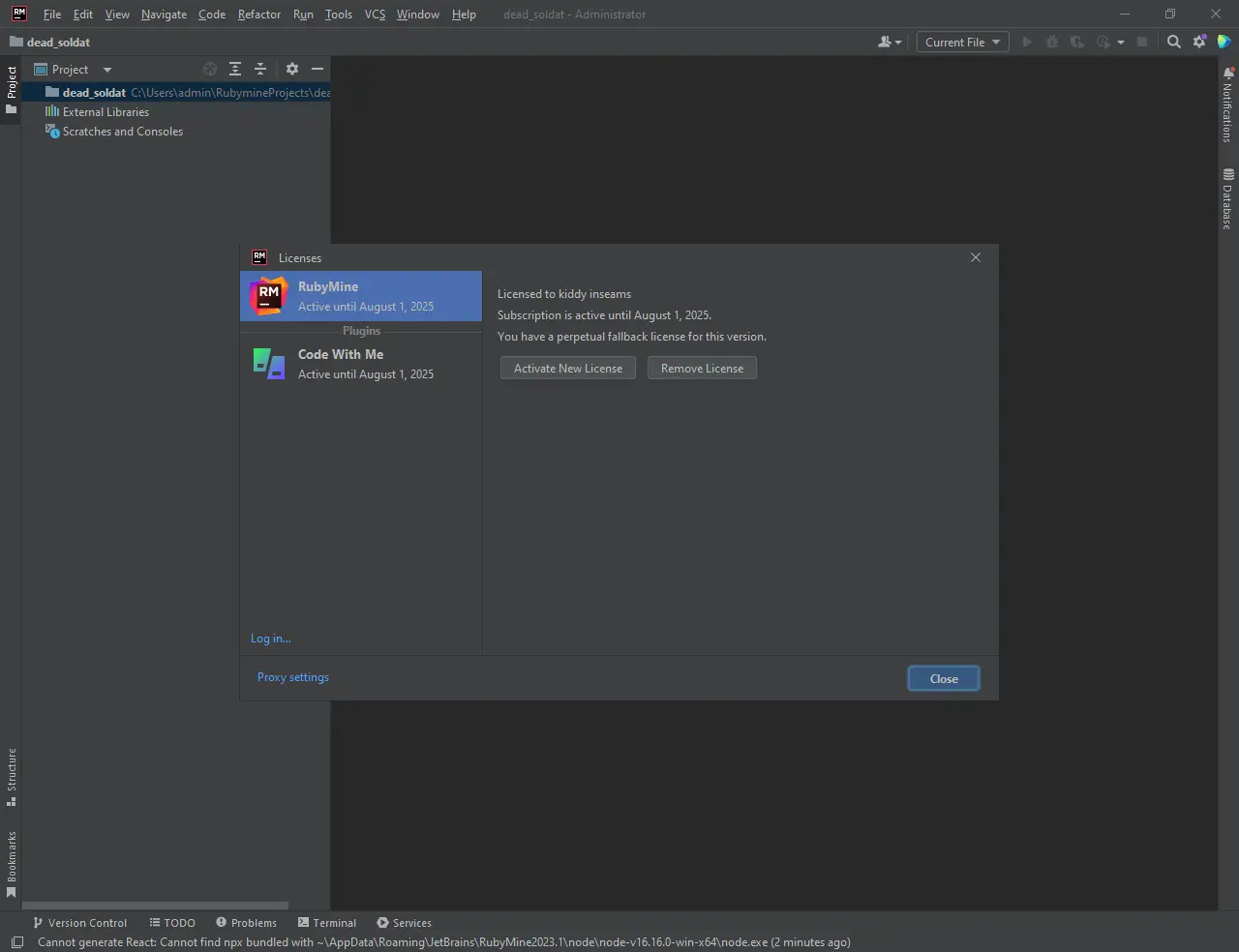Close the Licenses dialog with X
The height and width of the screenshot is (952, 1239).
click(976, 257)
